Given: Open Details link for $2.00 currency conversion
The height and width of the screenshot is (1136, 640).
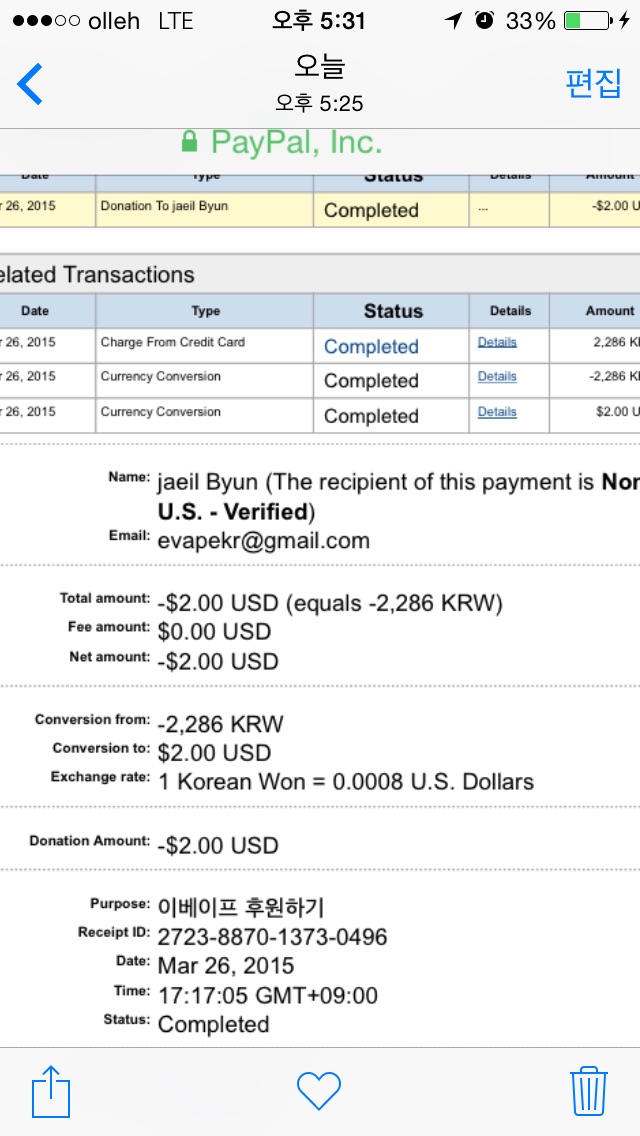Looking at the screenshot, I should 497,412.
